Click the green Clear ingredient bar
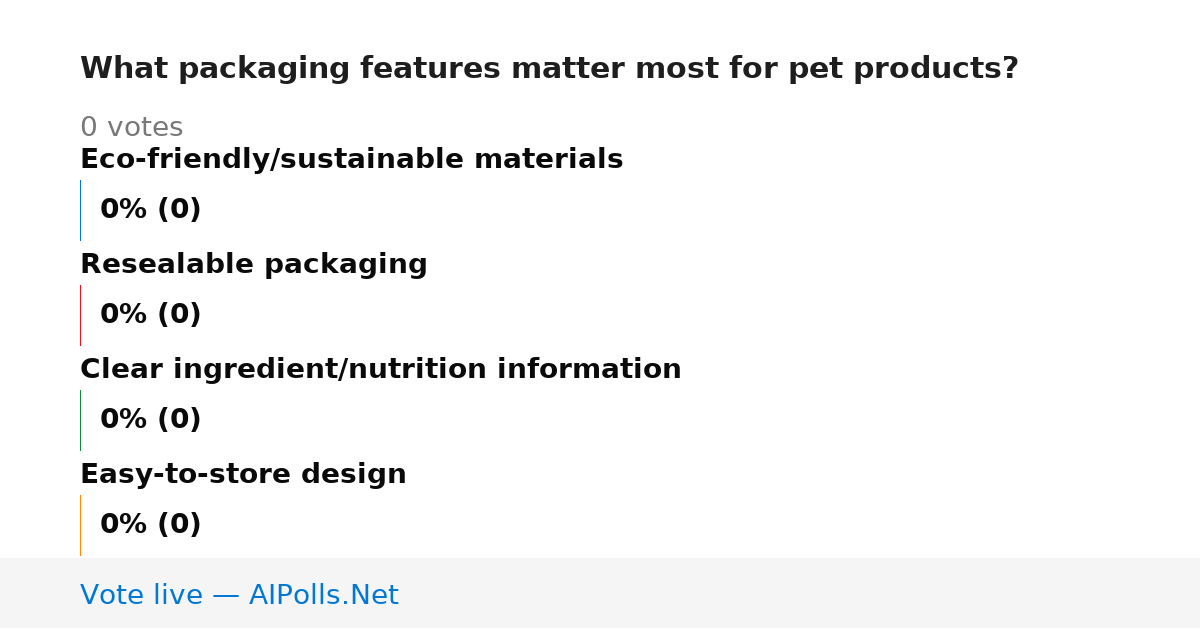Image resolution: width=1200 pixels, height=628 pixels. click(80, 420)
